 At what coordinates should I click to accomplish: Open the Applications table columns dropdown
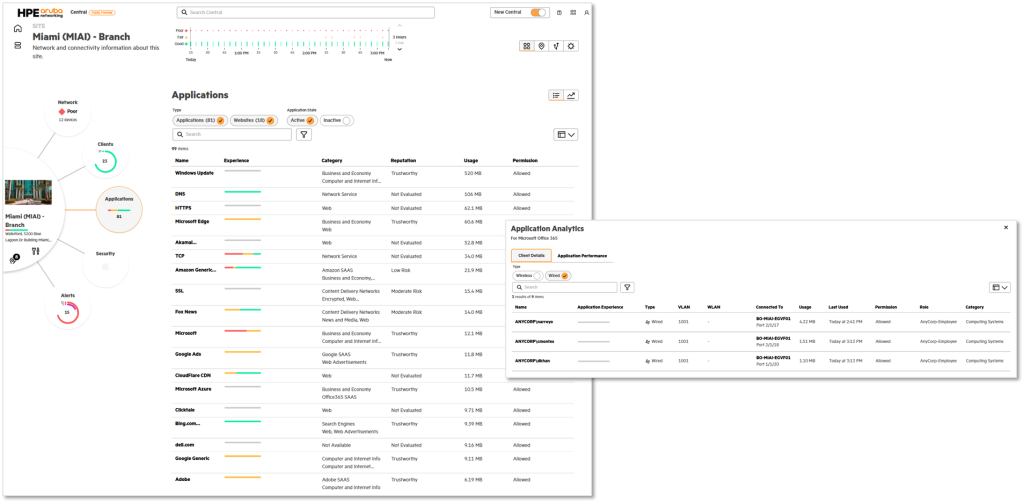[566, 135]
